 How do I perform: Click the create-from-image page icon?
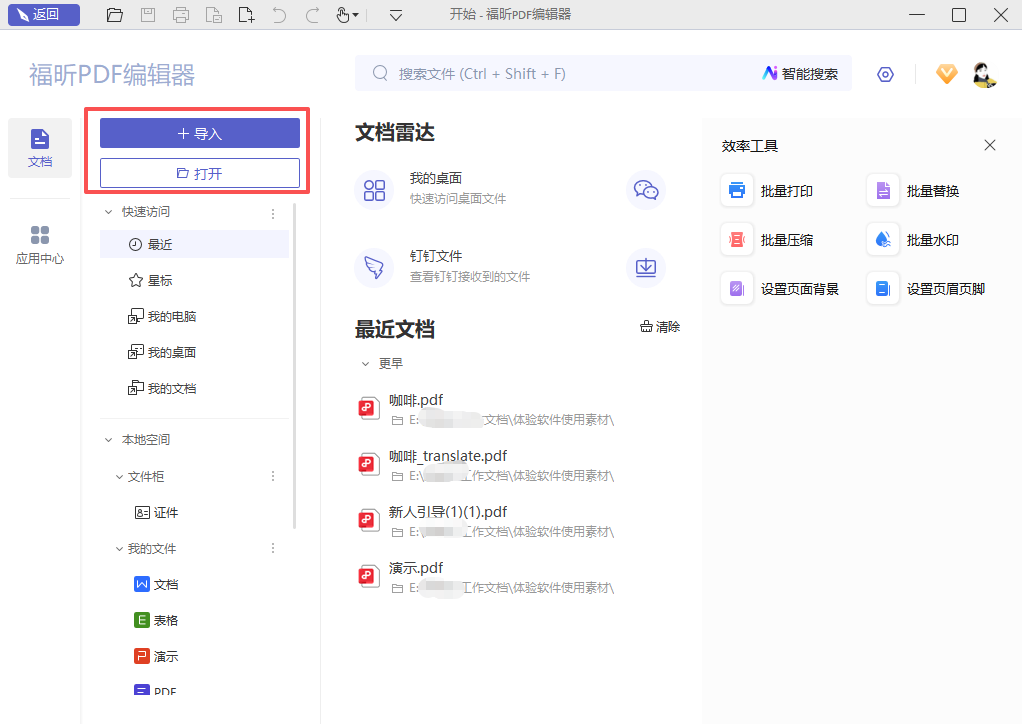coord(214,14)
